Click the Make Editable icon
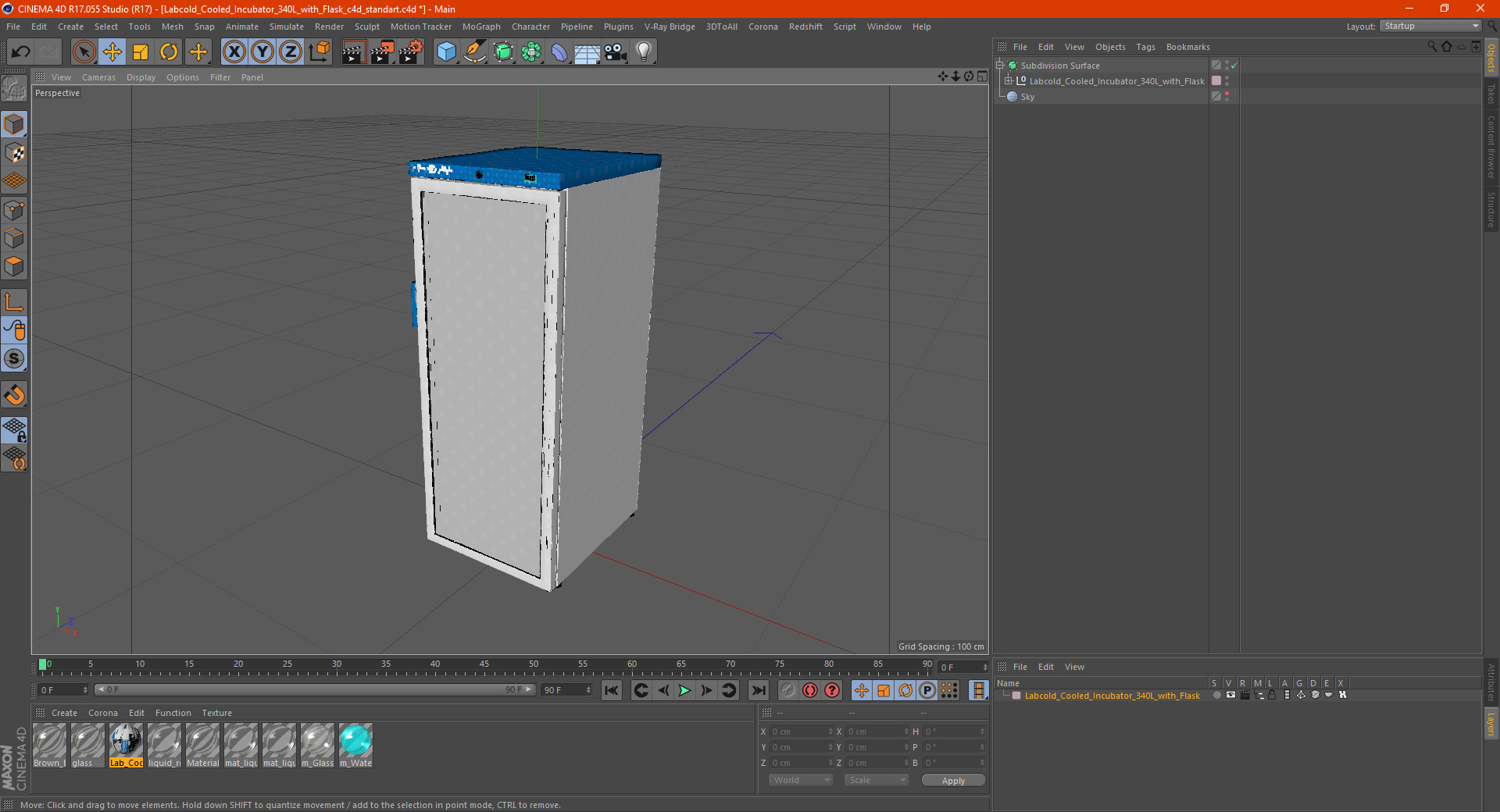 [14, 89]
